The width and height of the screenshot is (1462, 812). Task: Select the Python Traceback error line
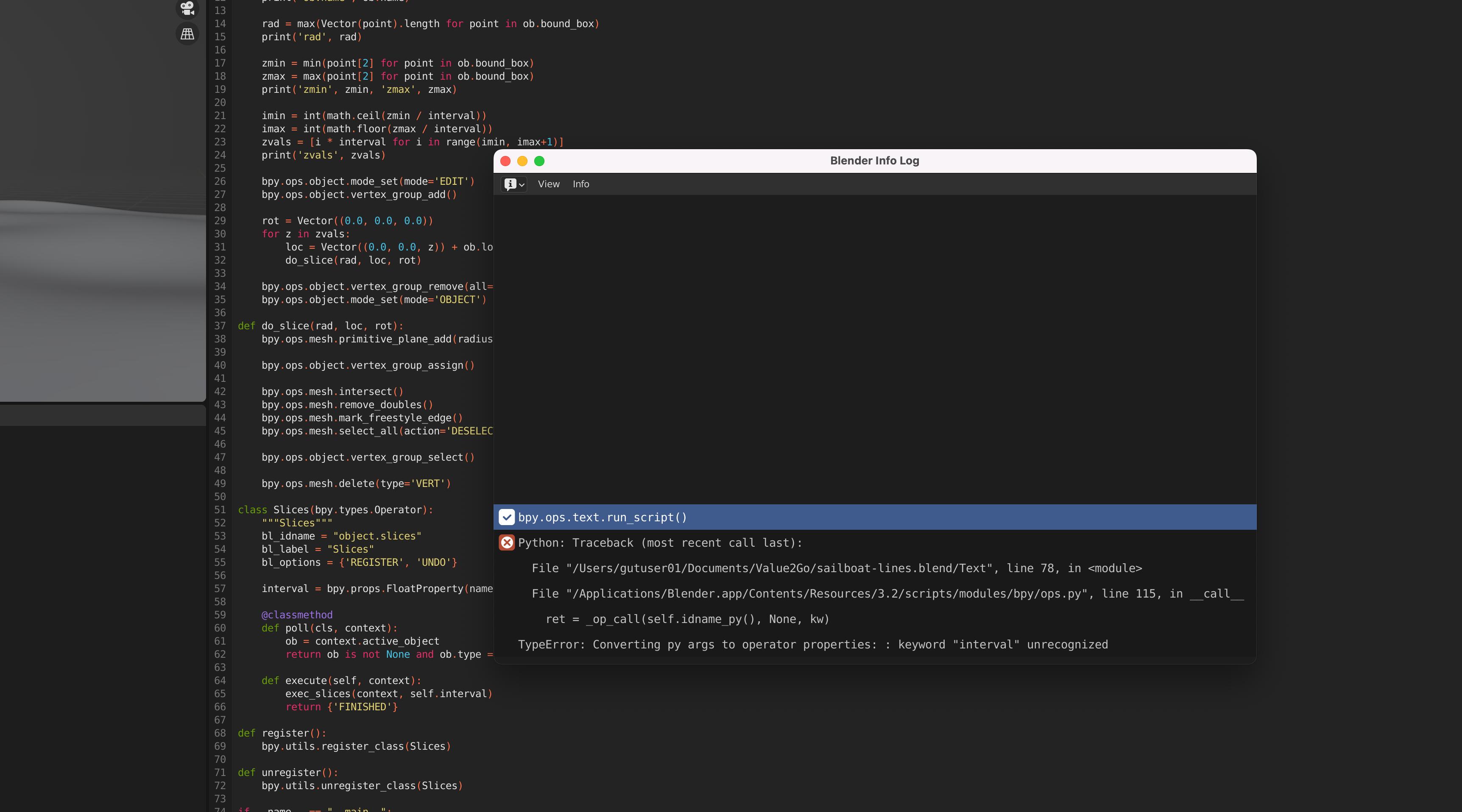(659, 542)
